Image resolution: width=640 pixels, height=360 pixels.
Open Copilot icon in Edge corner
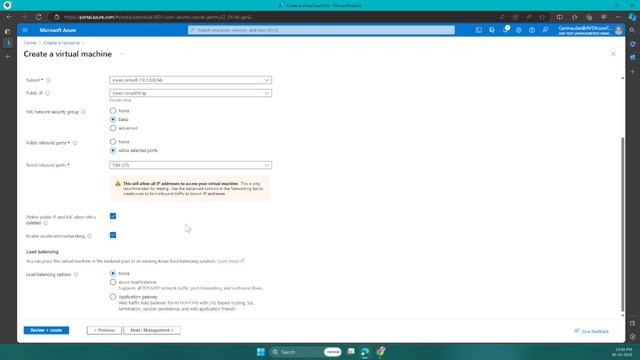[632, 17]
